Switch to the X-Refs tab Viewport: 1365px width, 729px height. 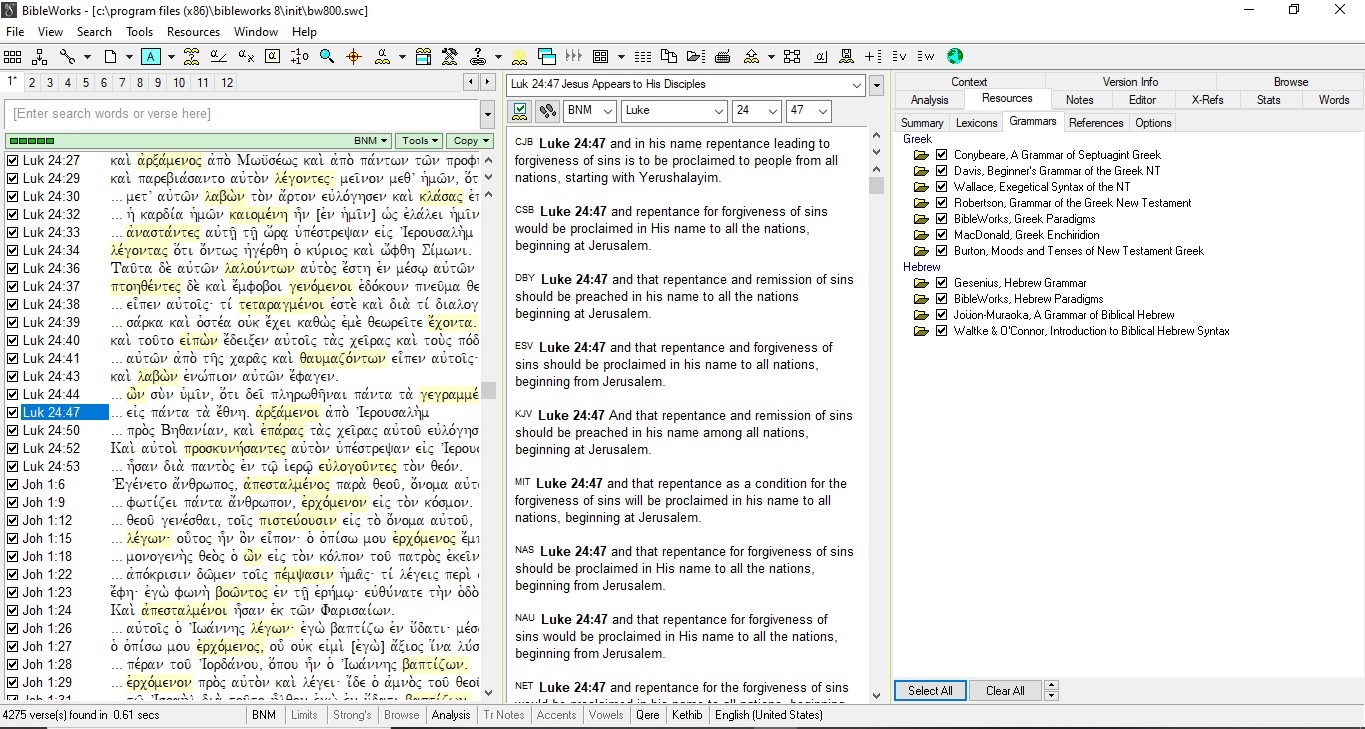point(1207,100)
